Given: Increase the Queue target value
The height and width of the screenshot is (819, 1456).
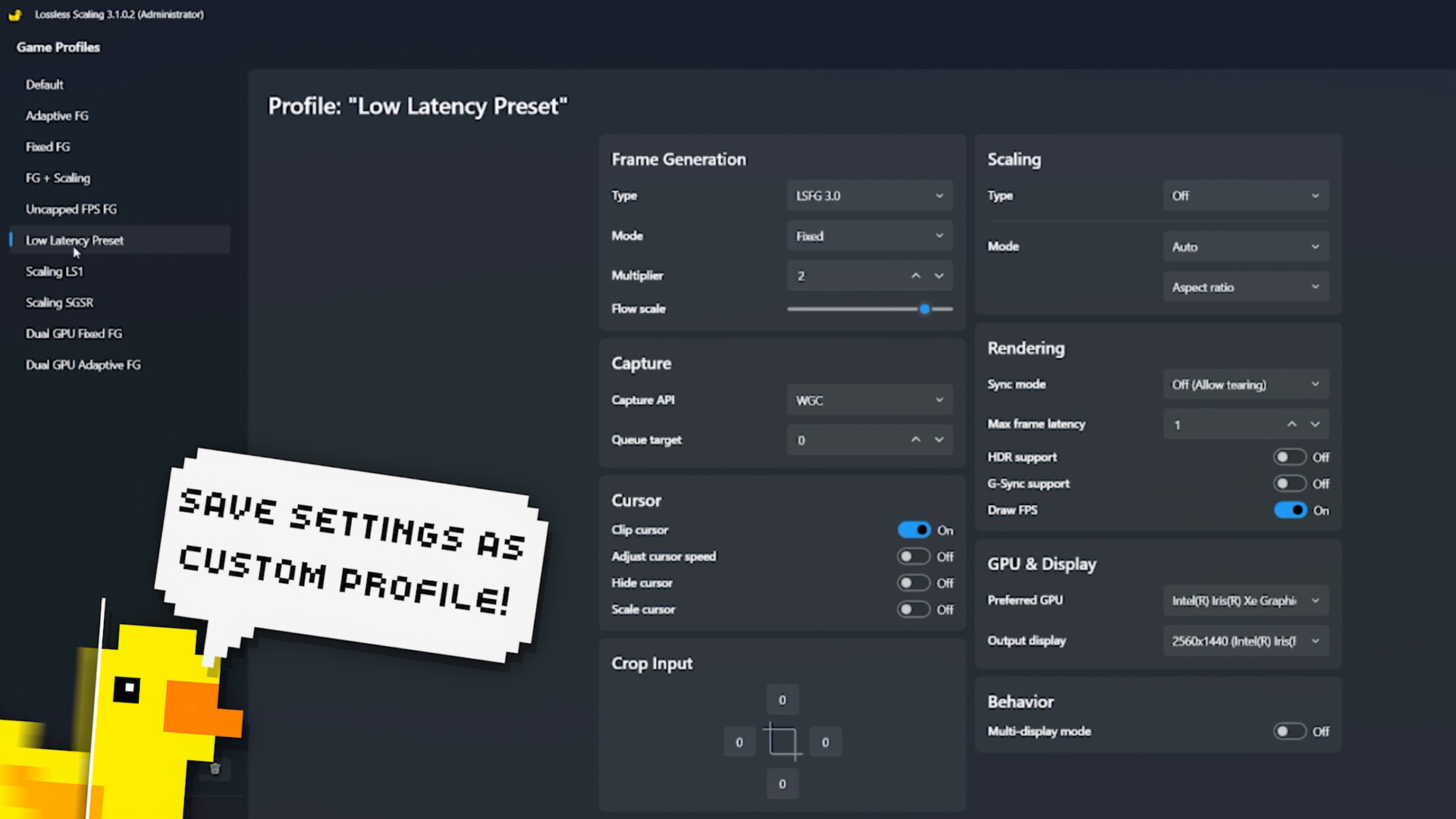Looking at the screenshot, I should click(915, 439).
